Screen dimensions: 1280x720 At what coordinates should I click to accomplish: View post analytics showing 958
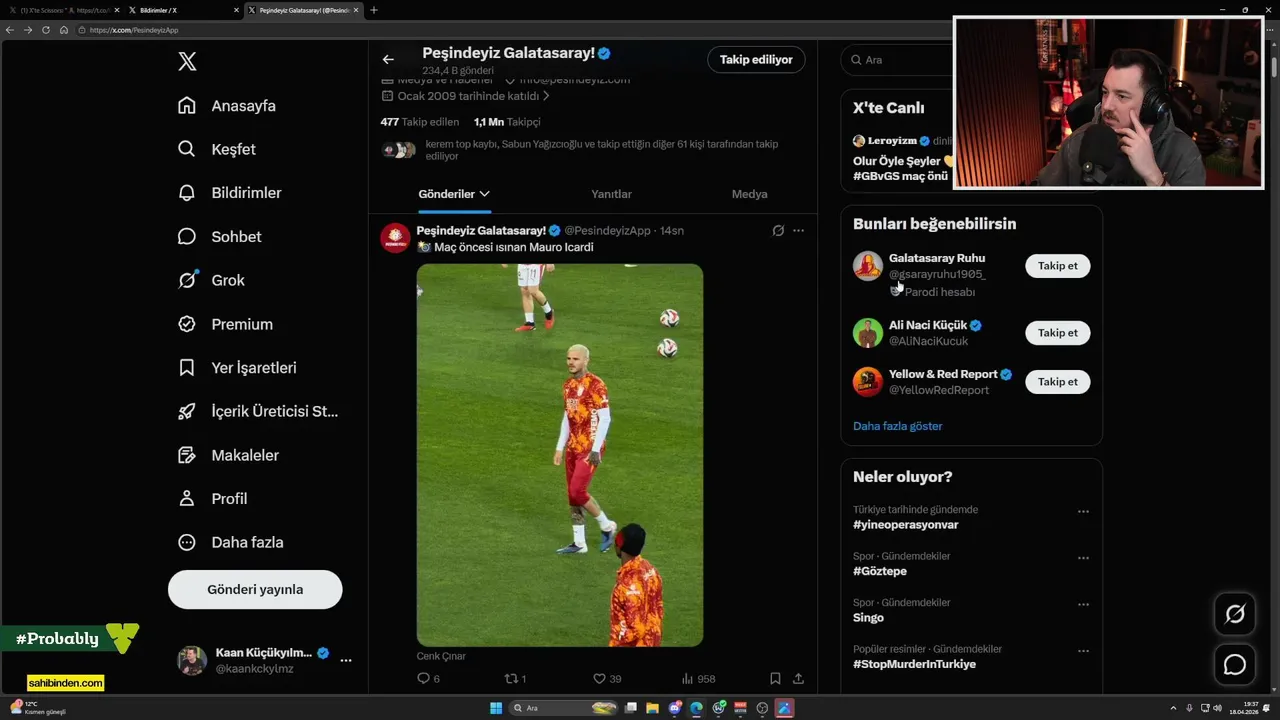tap(698, 678)
